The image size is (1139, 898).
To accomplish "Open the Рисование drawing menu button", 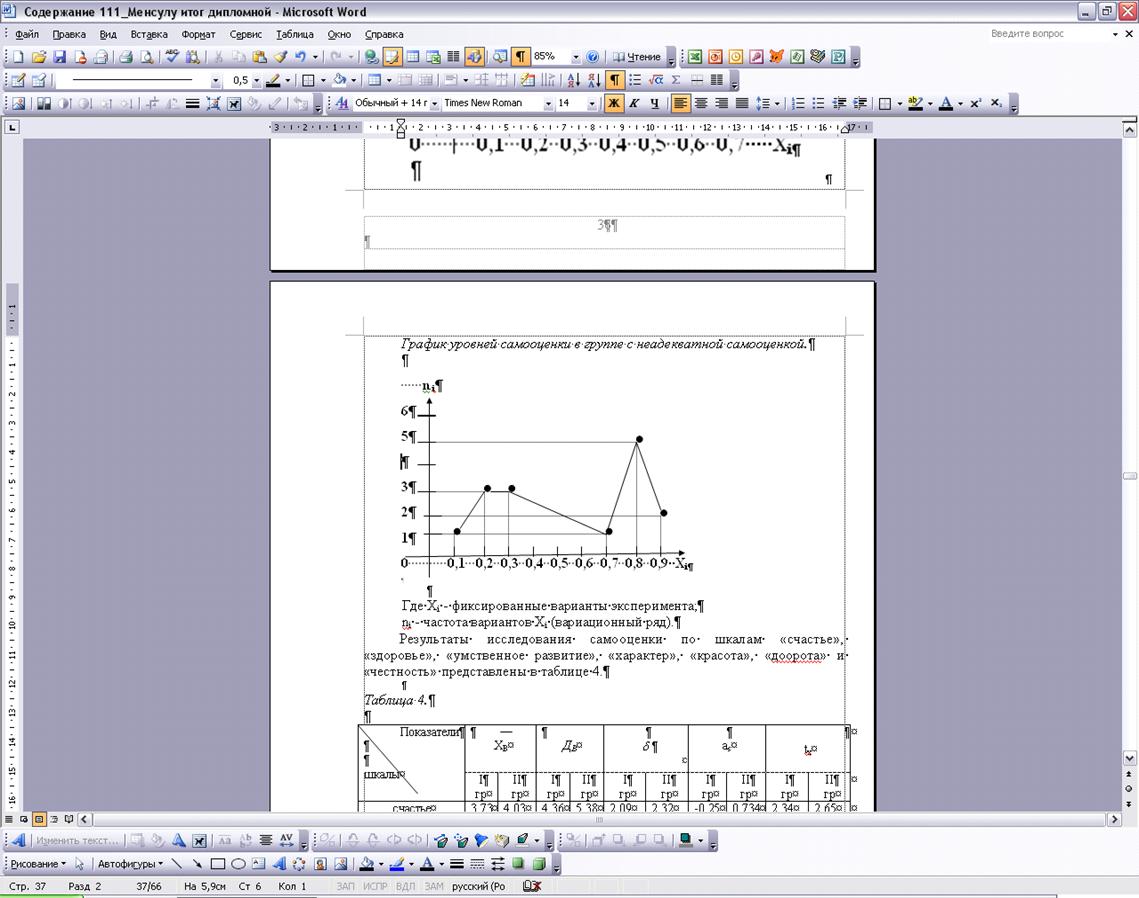I will pyautogui.click(x=38, y=864).
